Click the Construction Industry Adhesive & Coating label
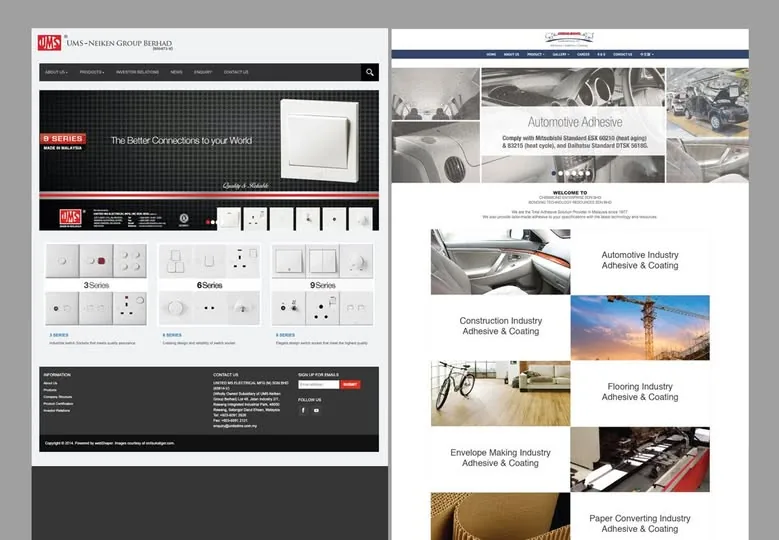The width and height of the screenshot is (779, 540). (500, 326)
